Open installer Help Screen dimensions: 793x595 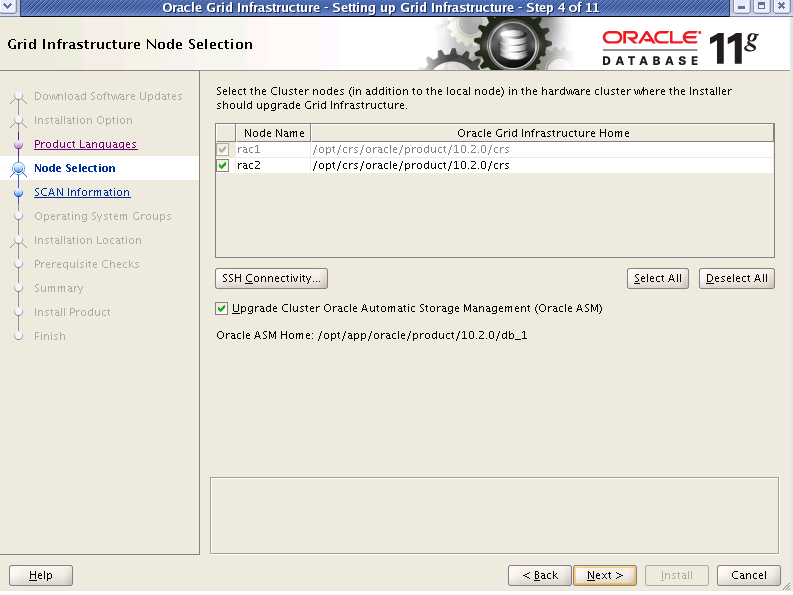click(41, 575)
